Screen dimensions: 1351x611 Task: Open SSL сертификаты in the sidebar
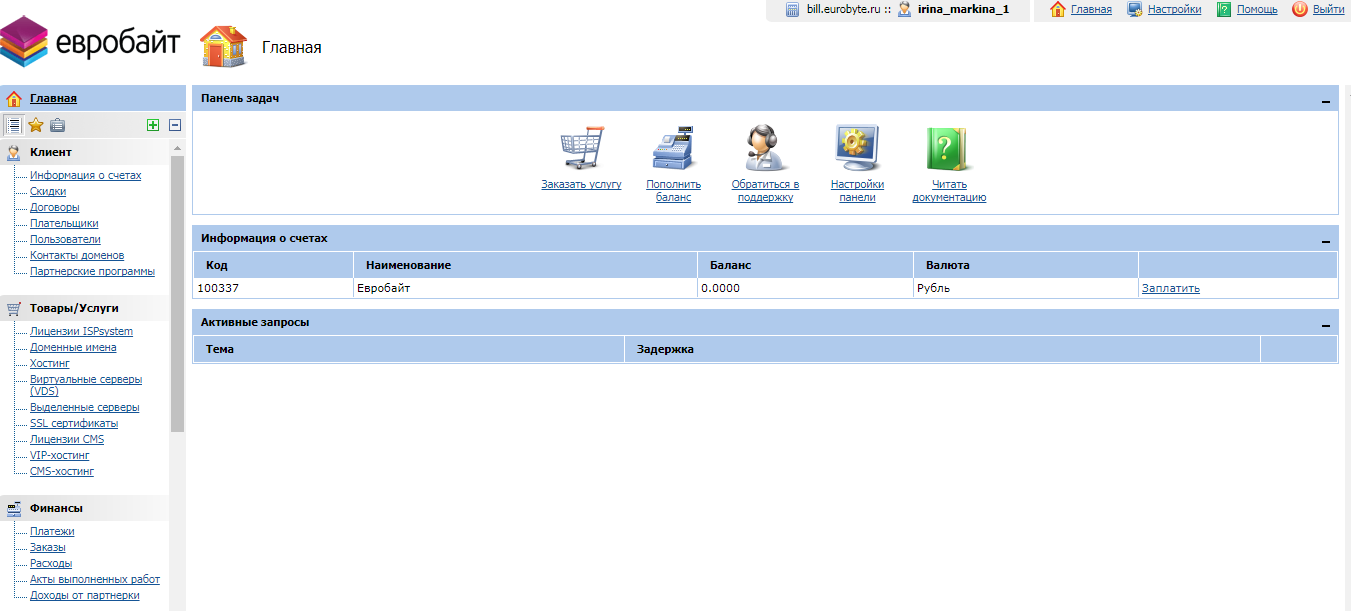click(x=74, y=423)
